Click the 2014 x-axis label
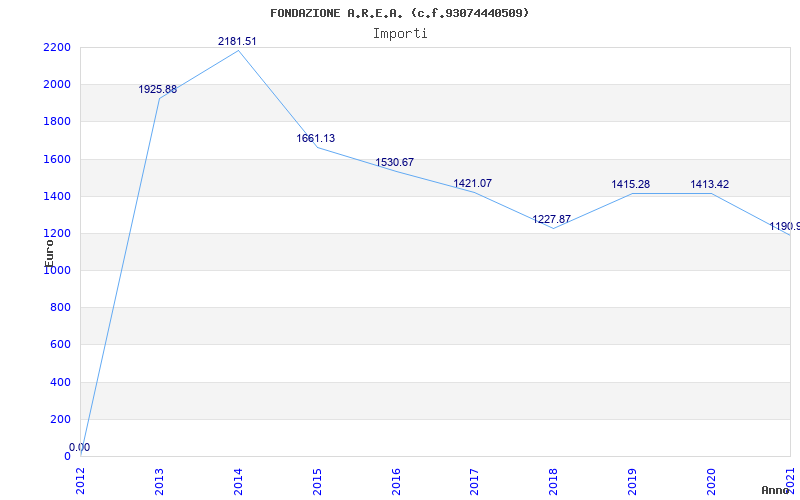Screen dimensions: 800x500 tap(238, 482)
